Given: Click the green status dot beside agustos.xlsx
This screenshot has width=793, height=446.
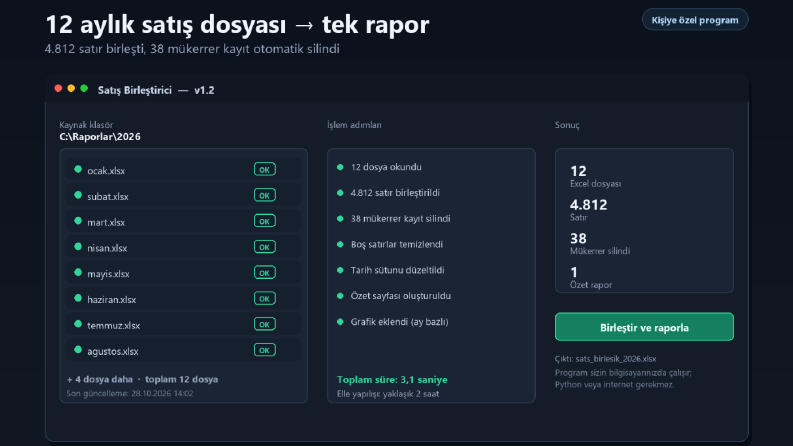Looking at the screenshot, I should [x=78, y=350].
